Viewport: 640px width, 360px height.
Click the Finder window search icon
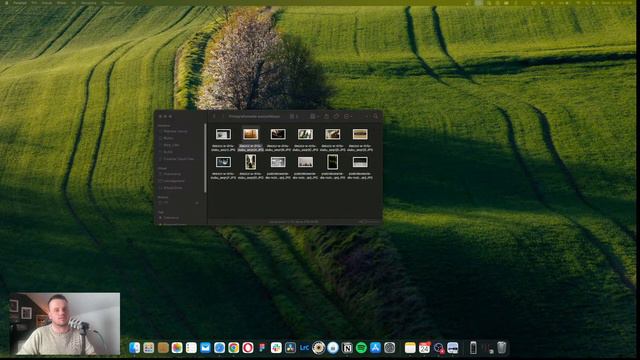(376, 116)
